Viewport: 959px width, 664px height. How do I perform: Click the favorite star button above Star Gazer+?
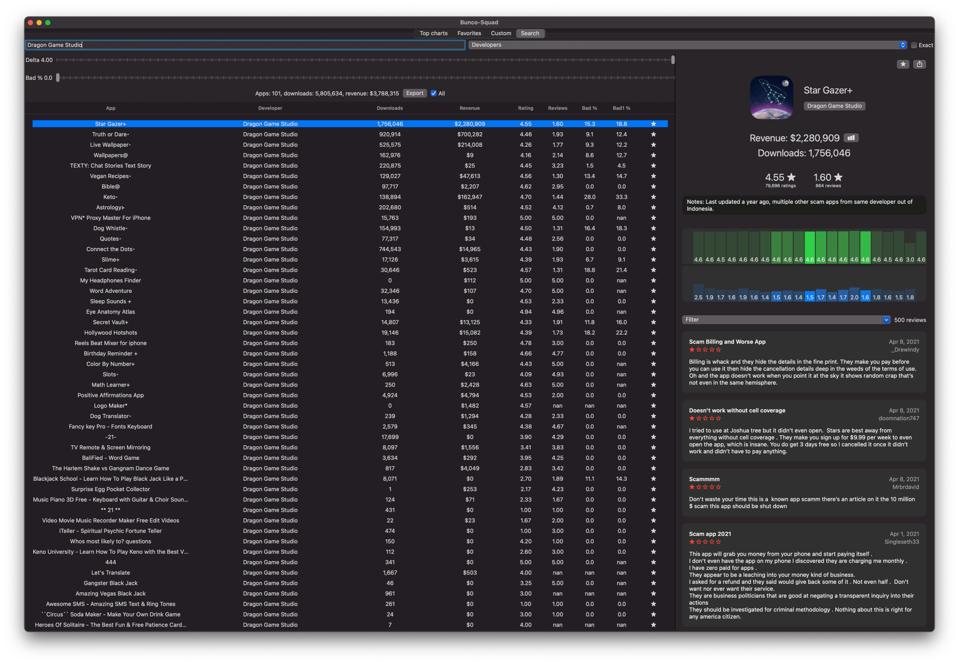click(x=902, y=64)
